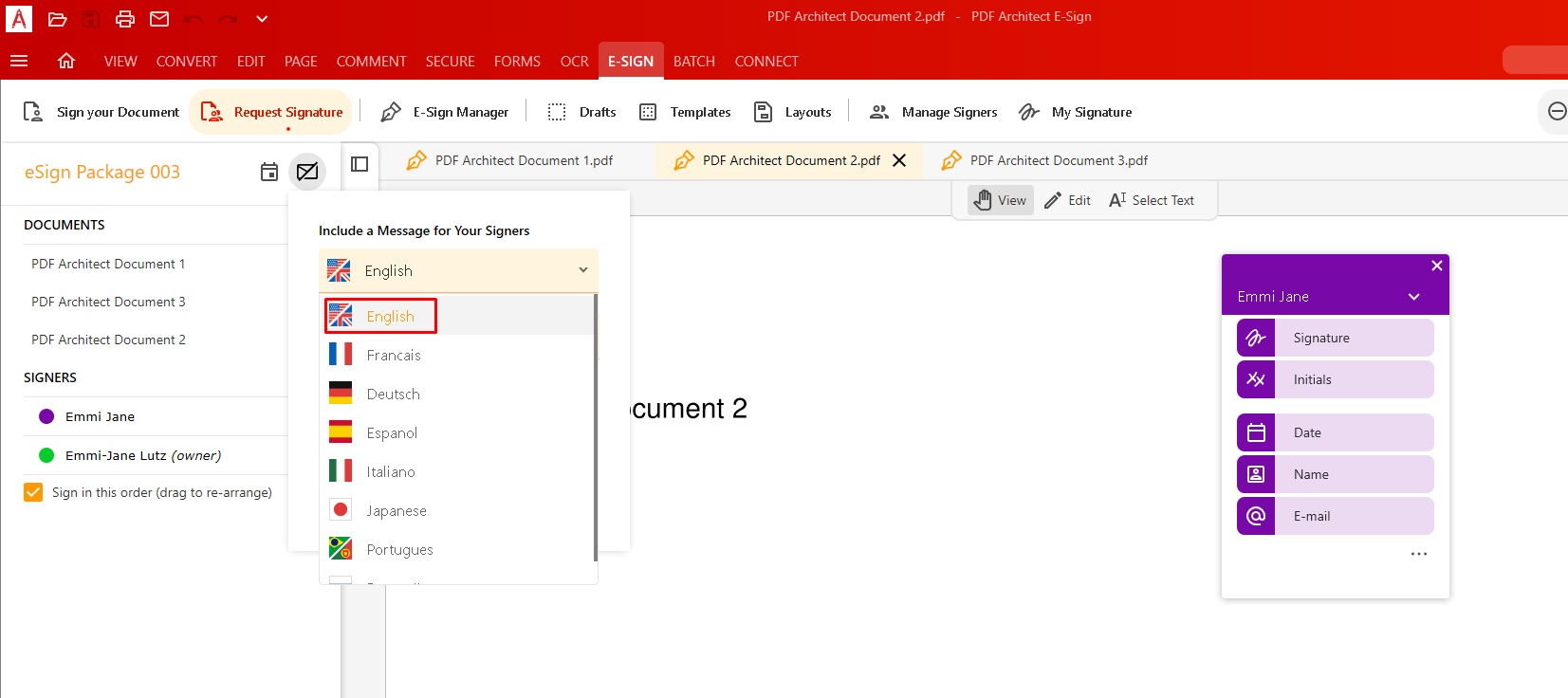Open Drafts

(x=581, y=112)
